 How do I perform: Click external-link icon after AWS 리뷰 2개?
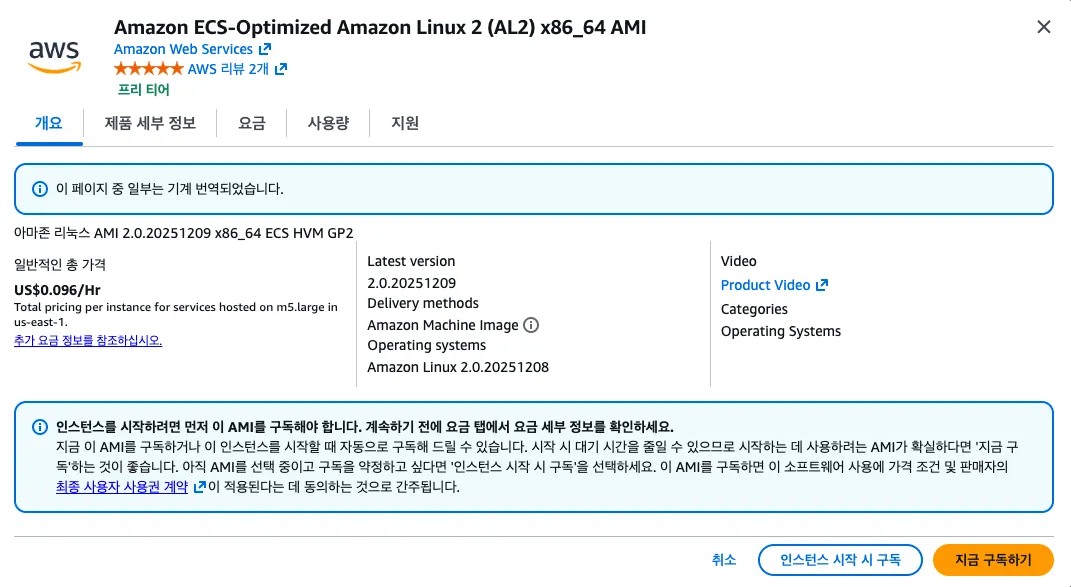click(x=281, y=69)
